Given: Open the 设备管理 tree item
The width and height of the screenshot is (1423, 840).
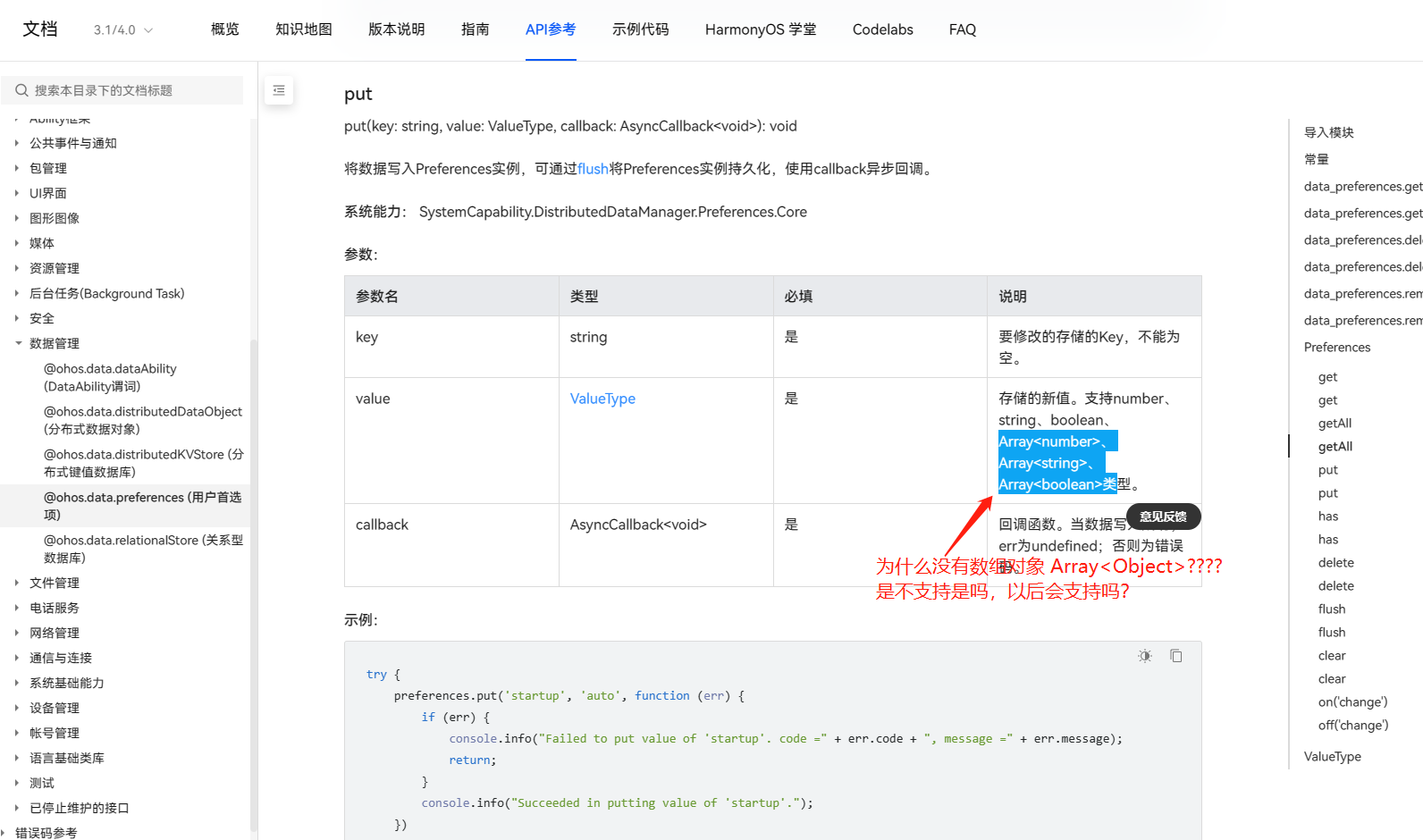Looking at the screenshot, I should pyautogui.click(x=55, y=708).
